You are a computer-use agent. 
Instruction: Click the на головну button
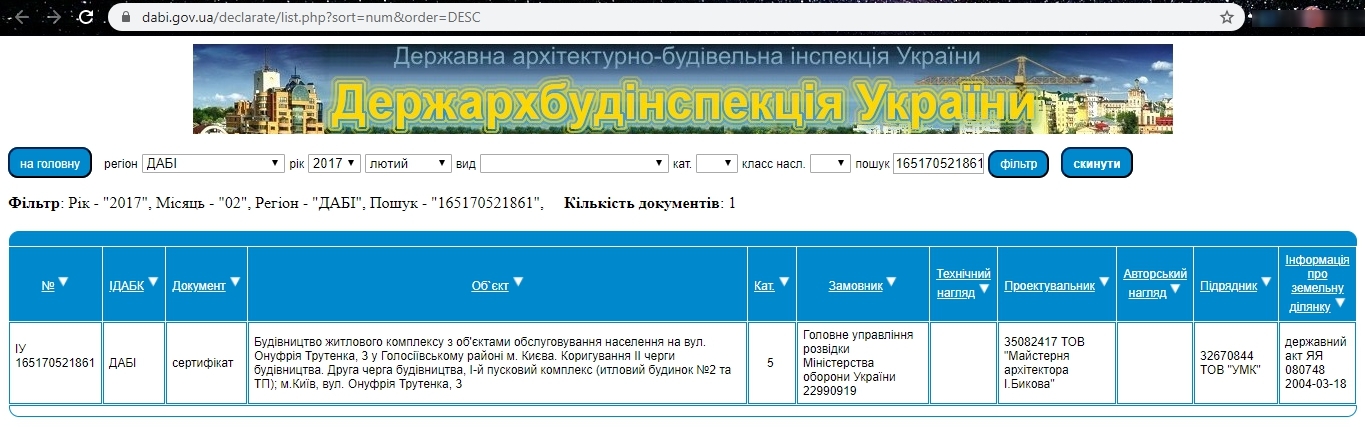50,163
